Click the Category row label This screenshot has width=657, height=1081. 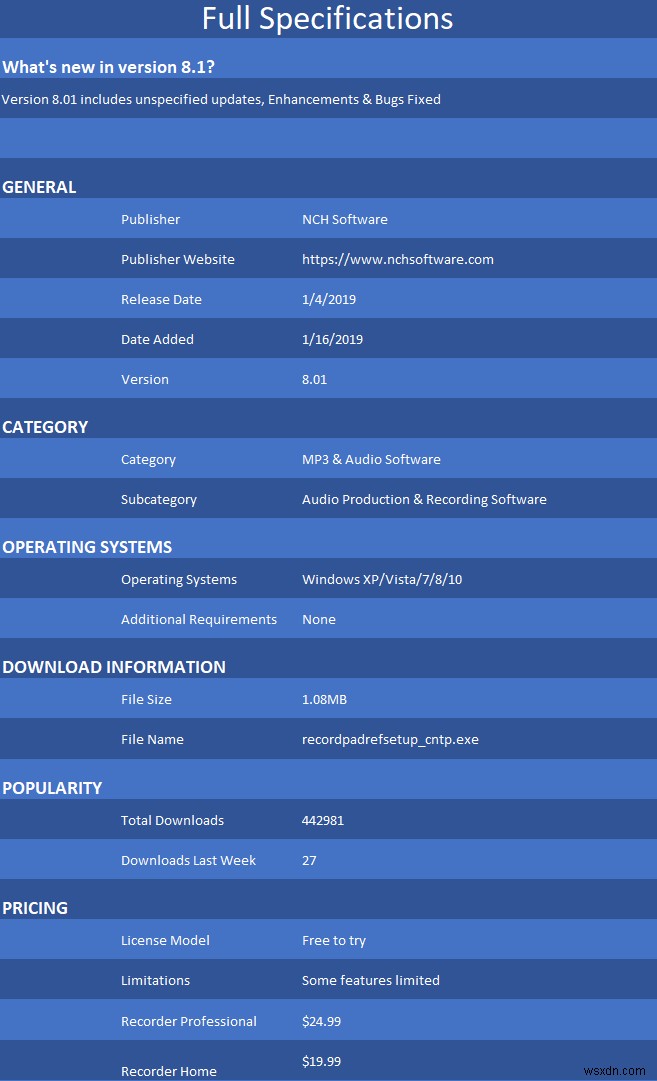pyautogui.click(x=148, y=459)
